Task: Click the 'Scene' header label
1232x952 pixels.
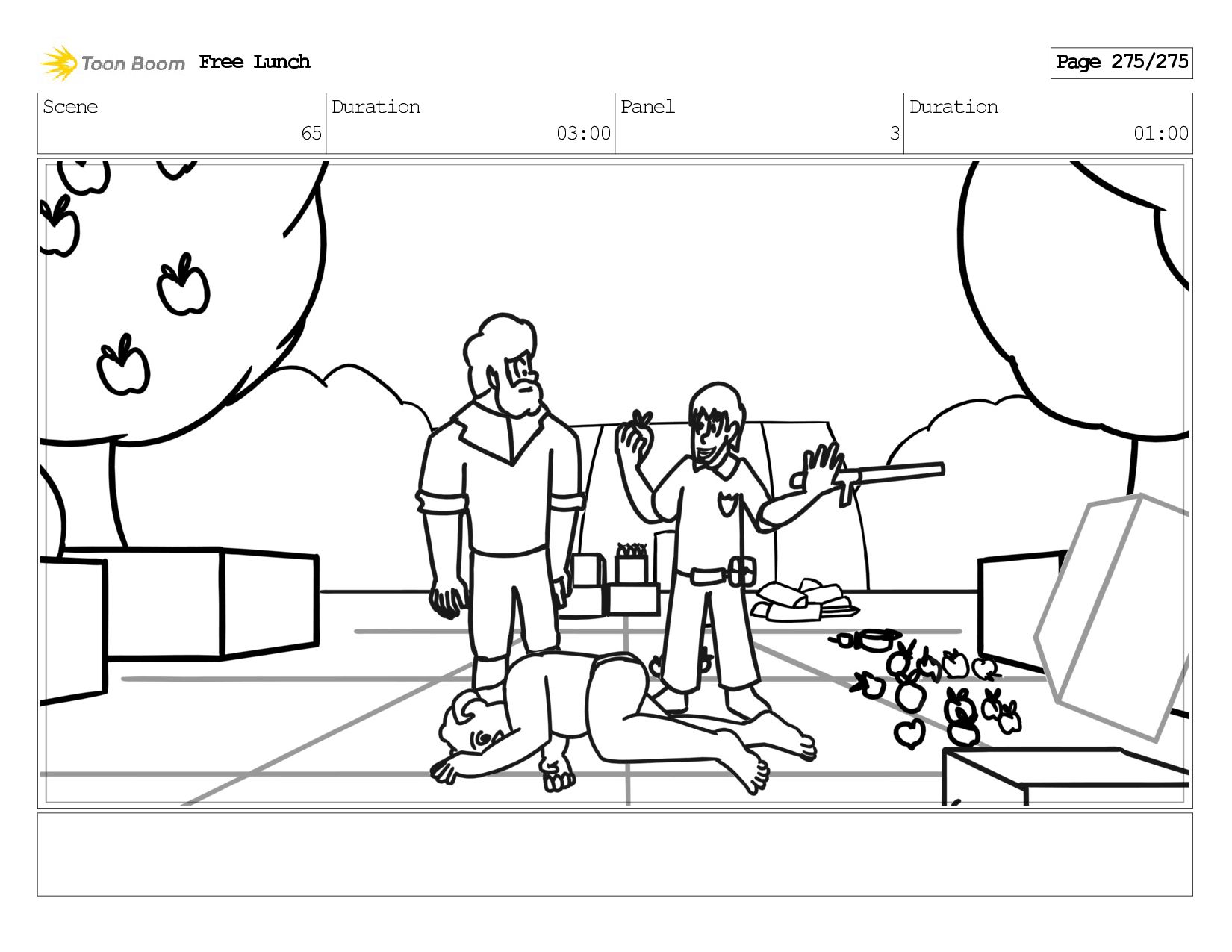Action: [x=70, y=107]
